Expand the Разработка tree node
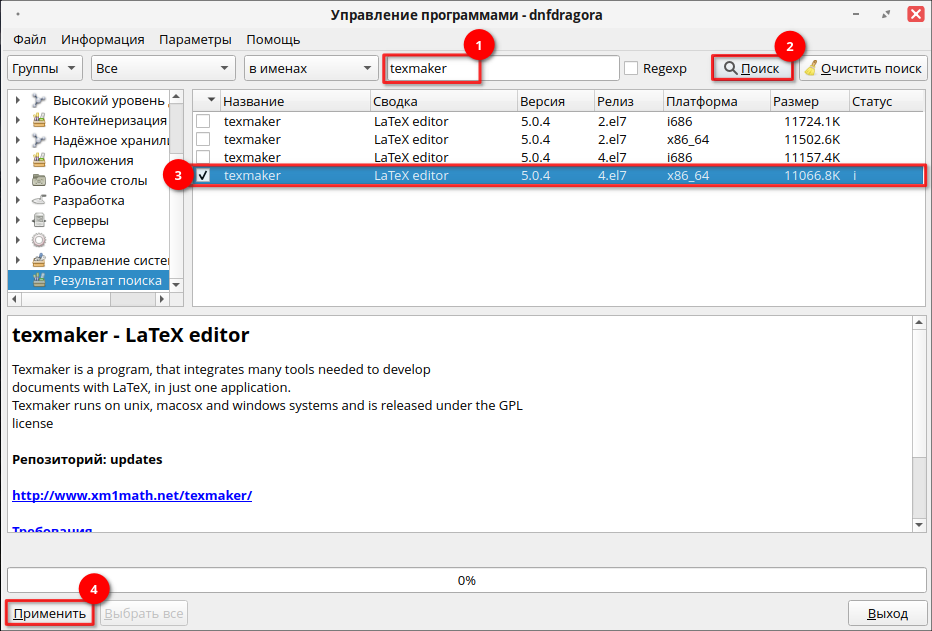The width and height of the screenshot is (932, 631). click(x=18, y=200)
